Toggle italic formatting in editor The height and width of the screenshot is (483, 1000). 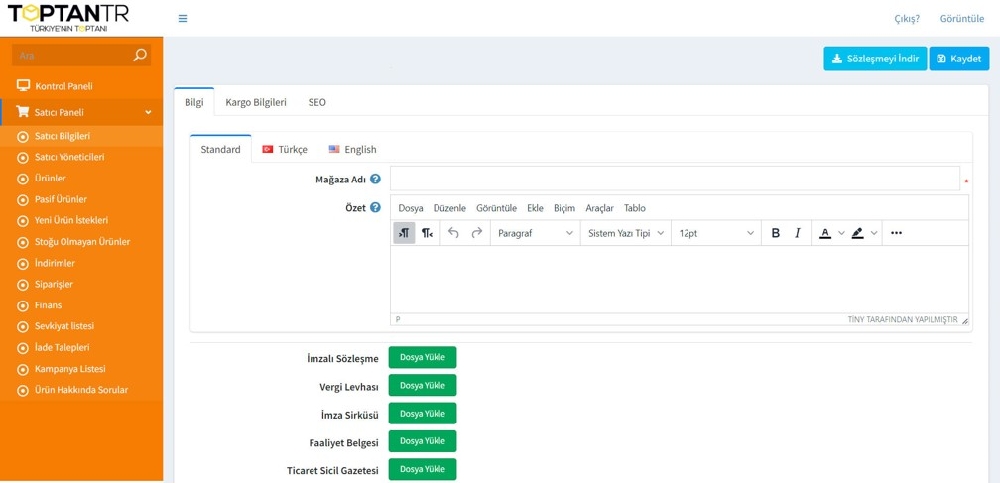coord(797,233)
